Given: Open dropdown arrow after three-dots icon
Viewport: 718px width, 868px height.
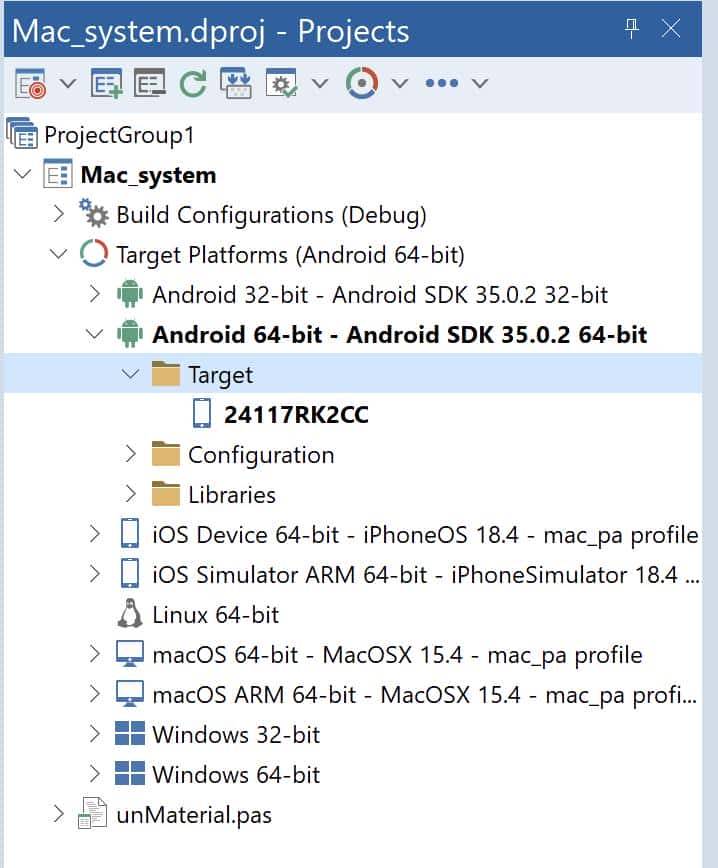Looking at the screenshot, I should point(480,84).
